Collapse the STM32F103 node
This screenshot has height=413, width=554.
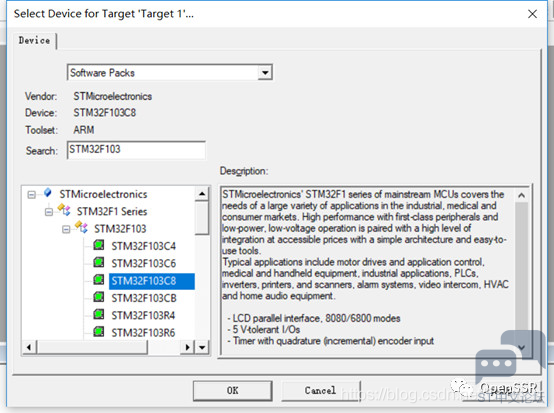[x=66, y=230]
